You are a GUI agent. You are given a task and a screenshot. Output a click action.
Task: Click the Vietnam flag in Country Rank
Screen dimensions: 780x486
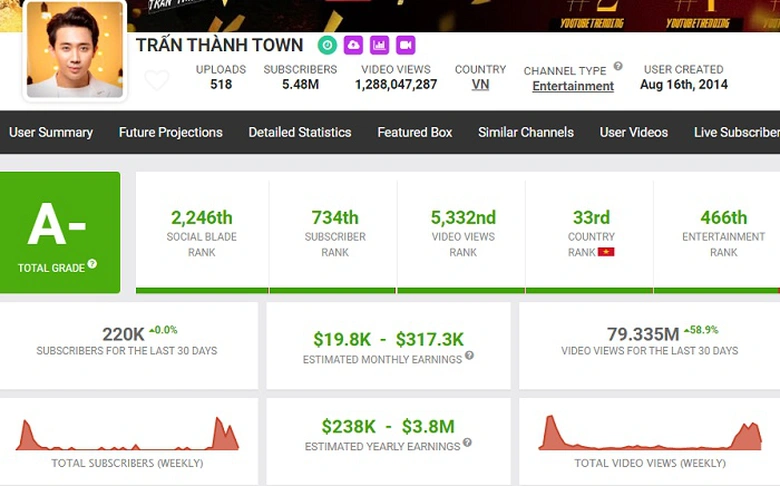[x=606, y=252]
